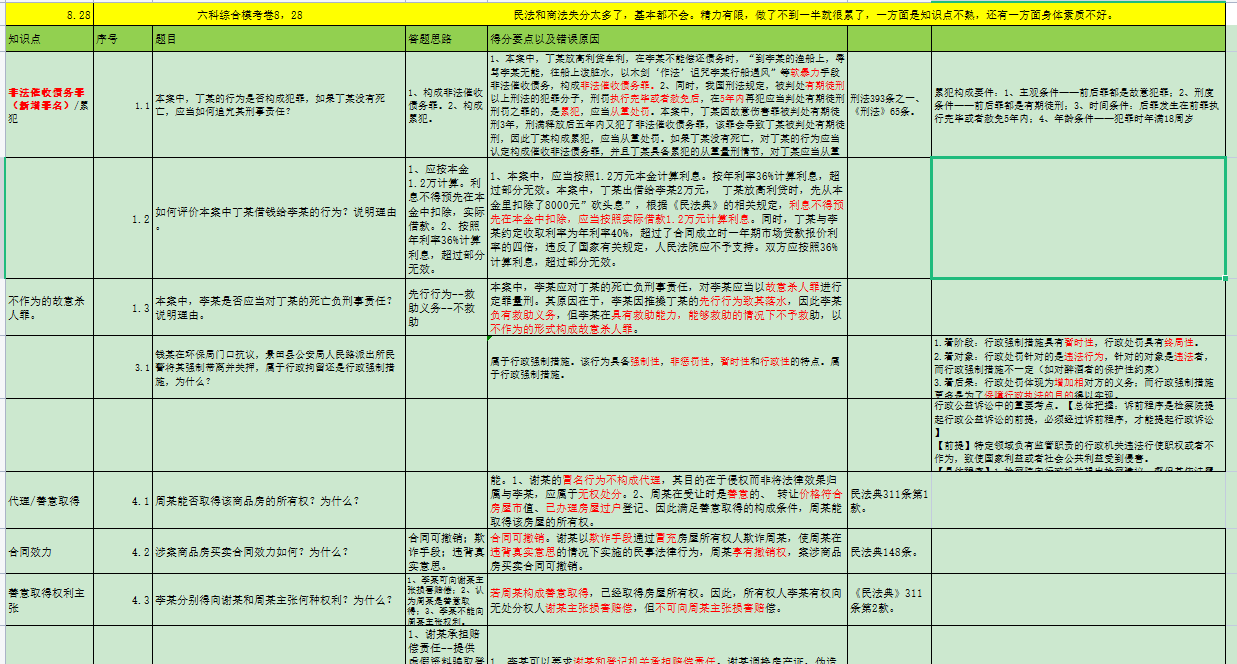Click the "合同效力" knowledge point cell
The image size is (1237, 664).
(48, 552)
